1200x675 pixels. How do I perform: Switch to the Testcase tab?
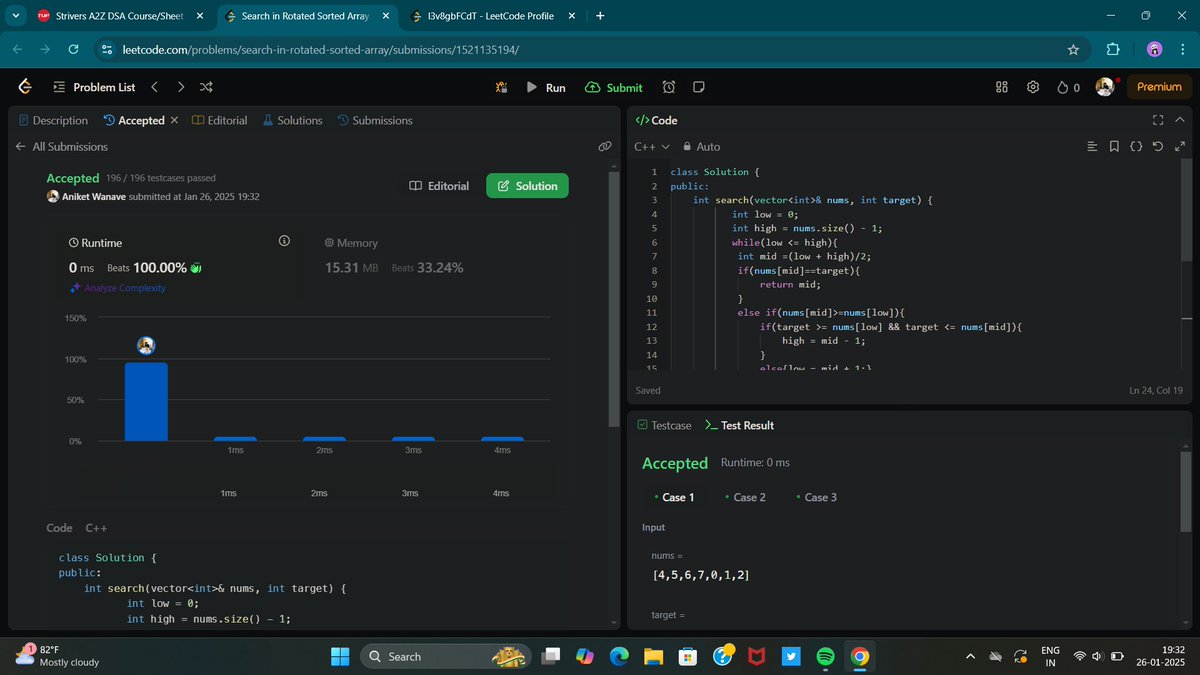coord(664,425)
